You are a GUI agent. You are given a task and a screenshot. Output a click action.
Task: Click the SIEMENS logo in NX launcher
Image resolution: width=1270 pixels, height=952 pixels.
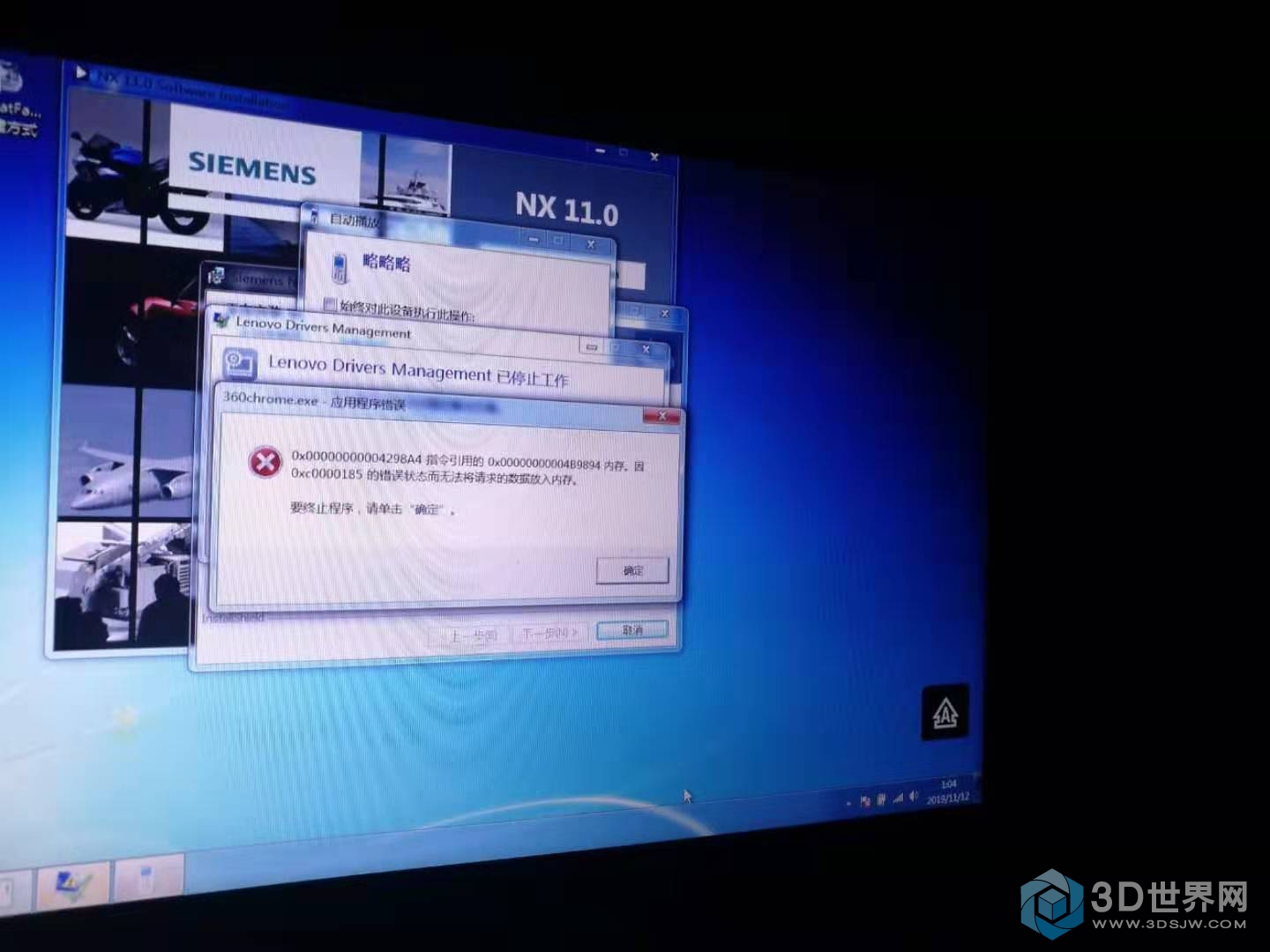251,167
